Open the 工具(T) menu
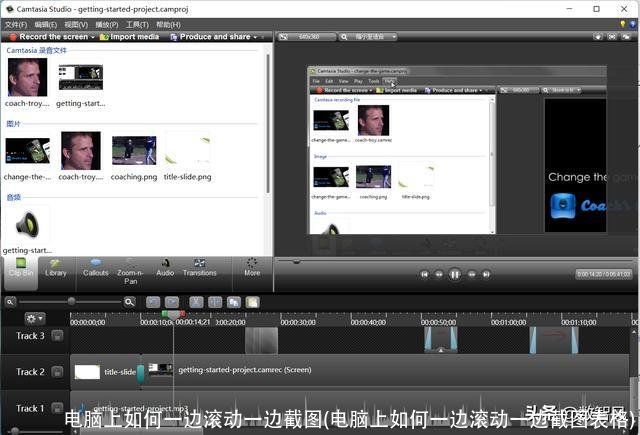Screen dimensions: 640x435 click(x=137, y=24)
